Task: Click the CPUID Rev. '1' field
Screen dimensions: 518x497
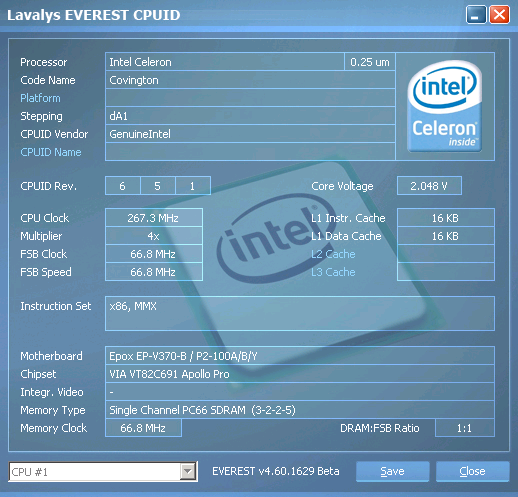Action: point(193,186)
